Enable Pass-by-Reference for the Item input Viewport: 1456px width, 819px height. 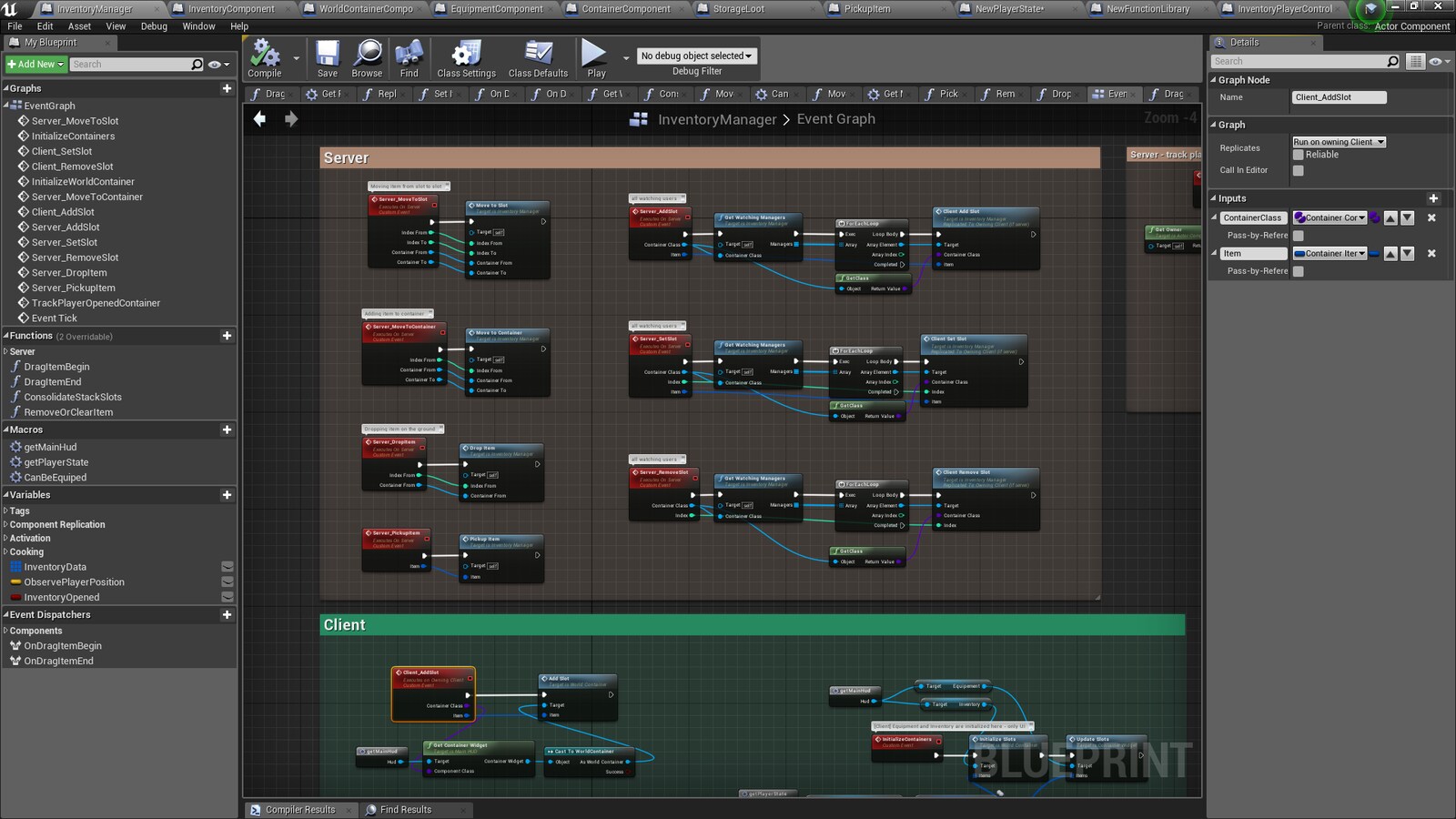coord(1299,270)
